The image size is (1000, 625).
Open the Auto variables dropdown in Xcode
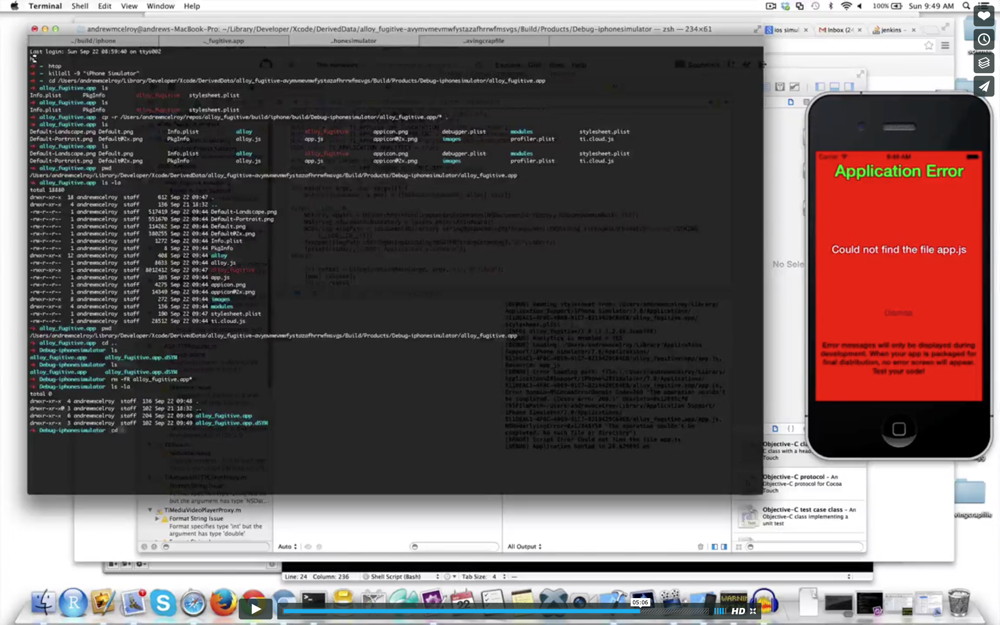[287, 547]
